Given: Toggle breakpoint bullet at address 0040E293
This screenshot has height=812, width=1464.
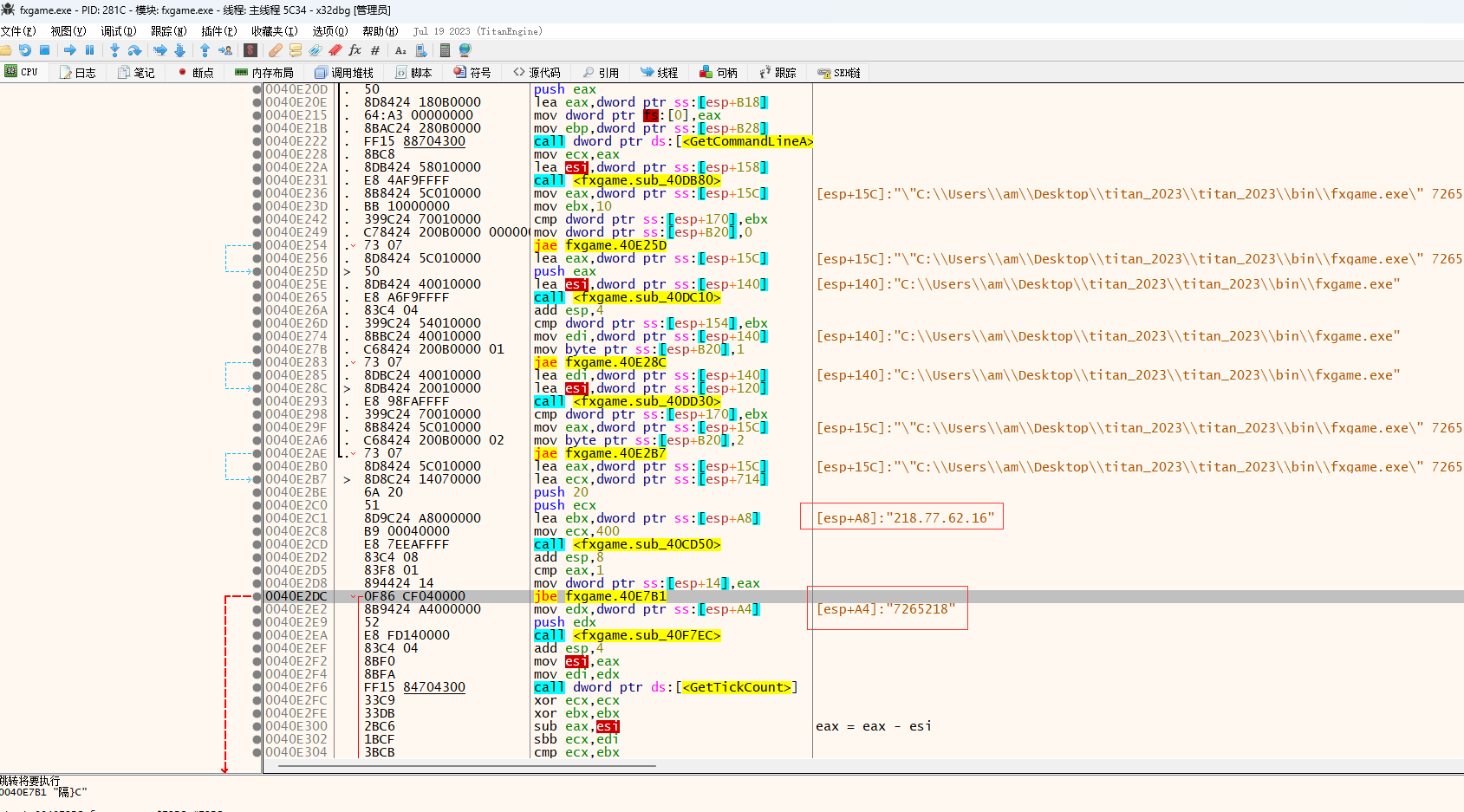Looking at the screenshot, I should [x=257, y=401].
